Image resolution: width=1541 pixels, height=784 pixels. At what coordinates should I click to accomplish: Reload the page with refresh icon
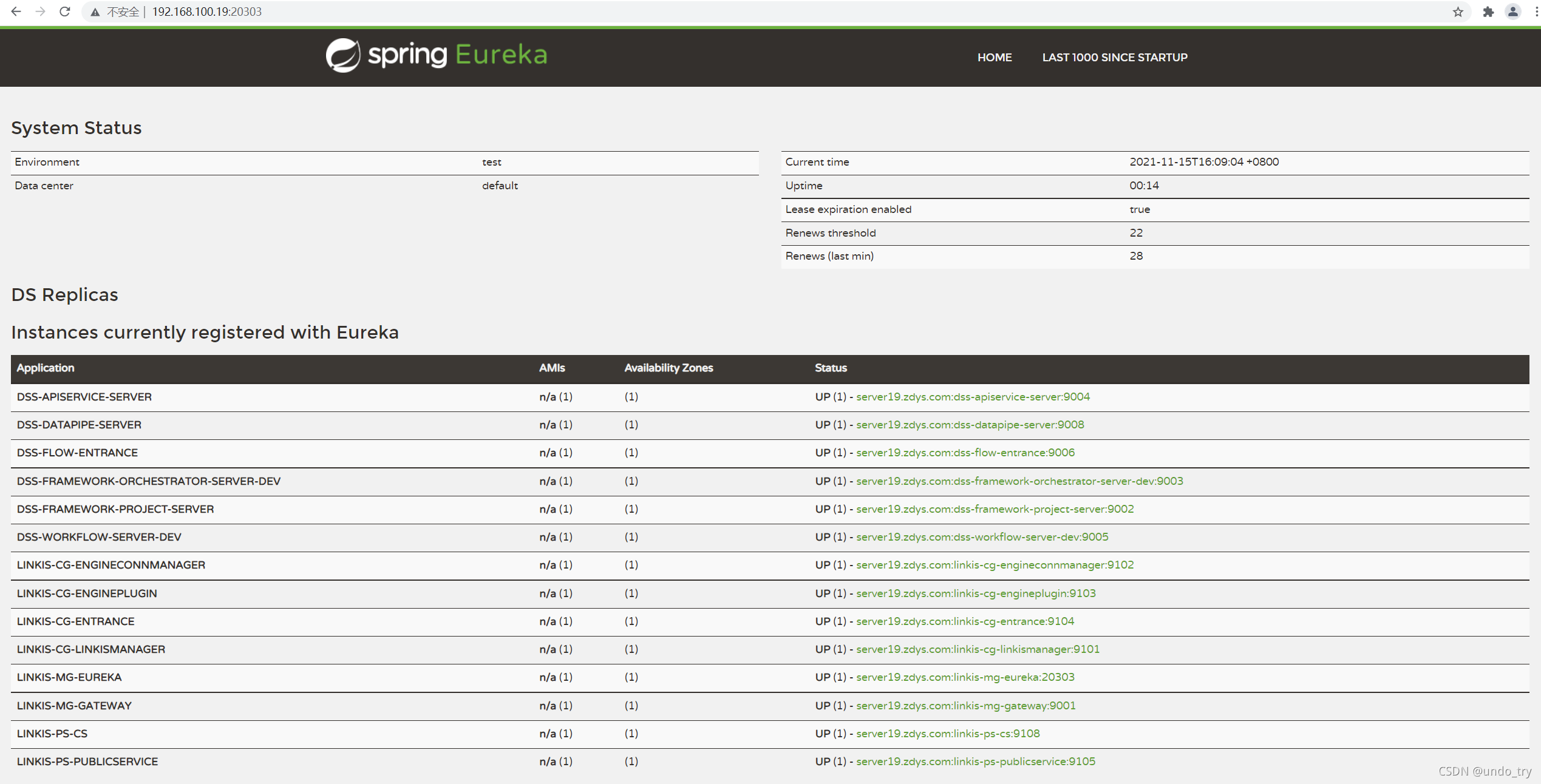click(64, 12)
